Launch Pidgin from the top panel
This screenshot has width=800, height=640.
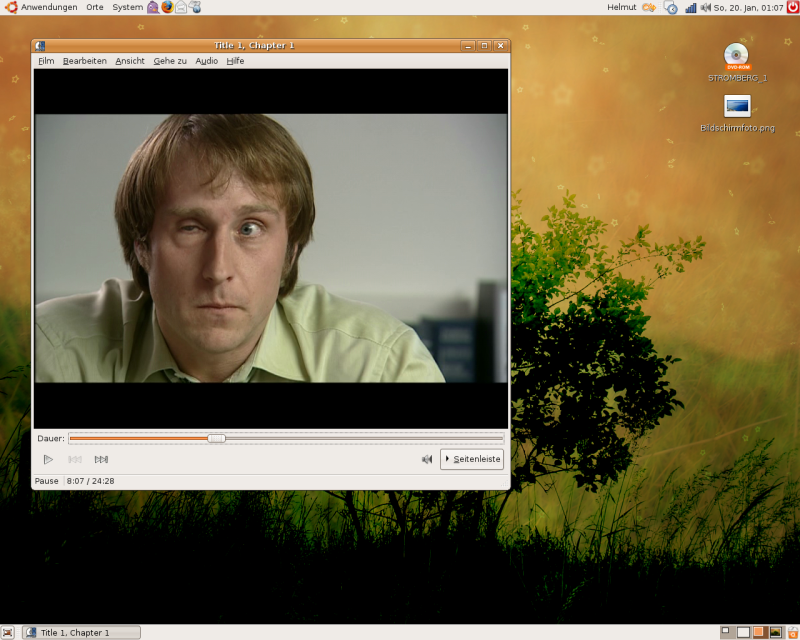153,7
